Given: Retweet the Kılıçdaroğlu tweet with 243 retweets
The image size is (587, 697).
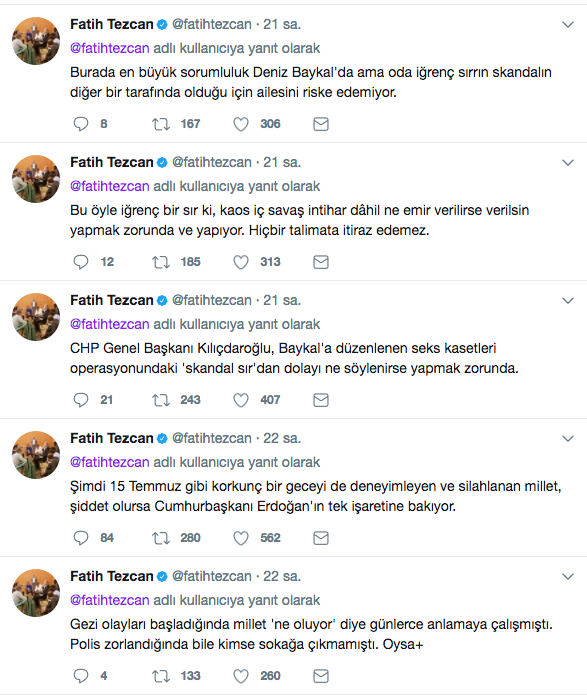Looking at the screenshot, I should click(x=160, y=400).
